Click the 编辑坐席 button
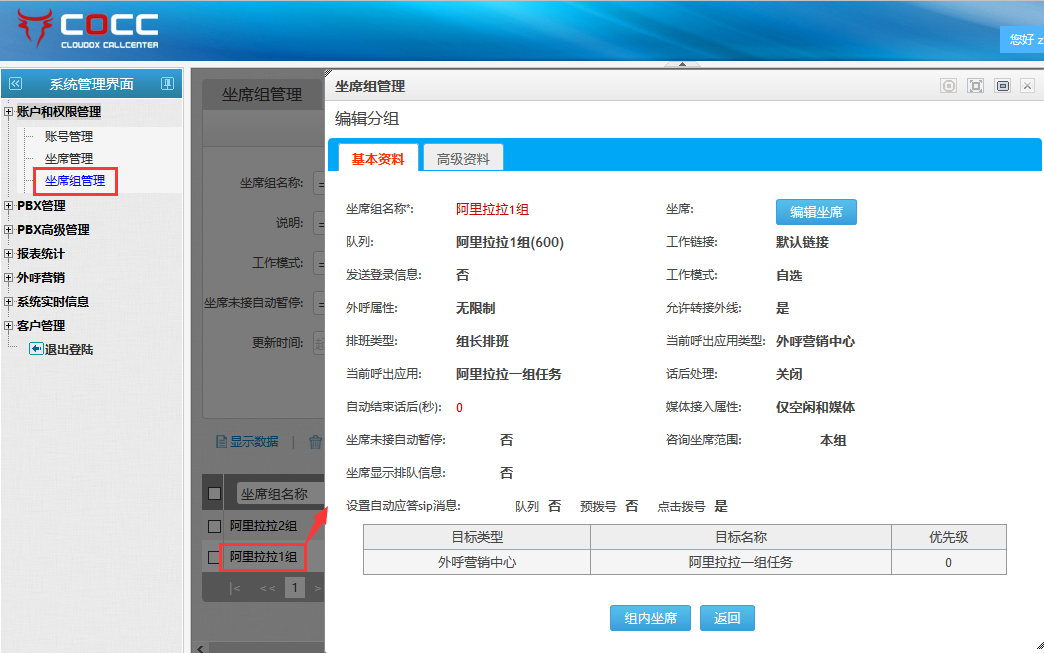The height and width of the screenshot is (653, 1044). (816, 212)
